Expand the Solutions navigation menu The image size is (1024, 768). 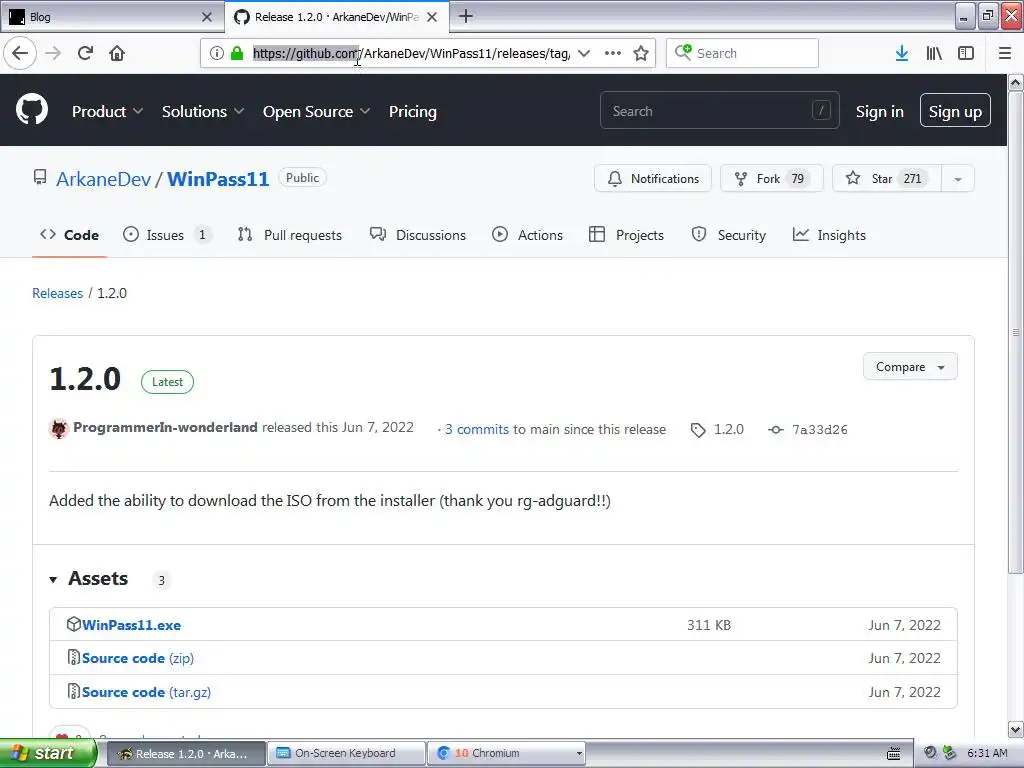pos(202,112)
